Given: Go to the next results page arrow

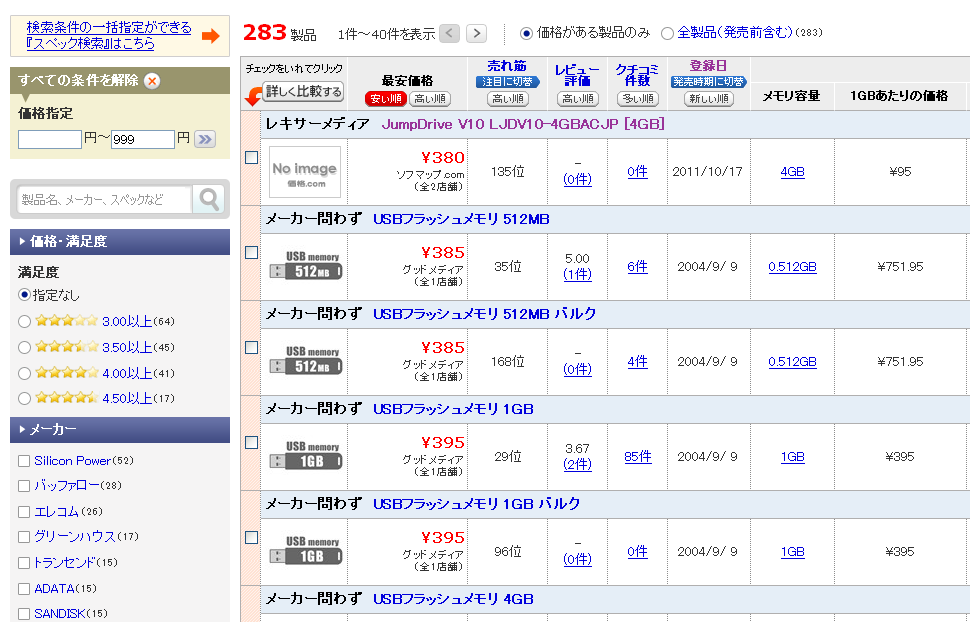Looking at the screenshot, I should tap(476, 33).
